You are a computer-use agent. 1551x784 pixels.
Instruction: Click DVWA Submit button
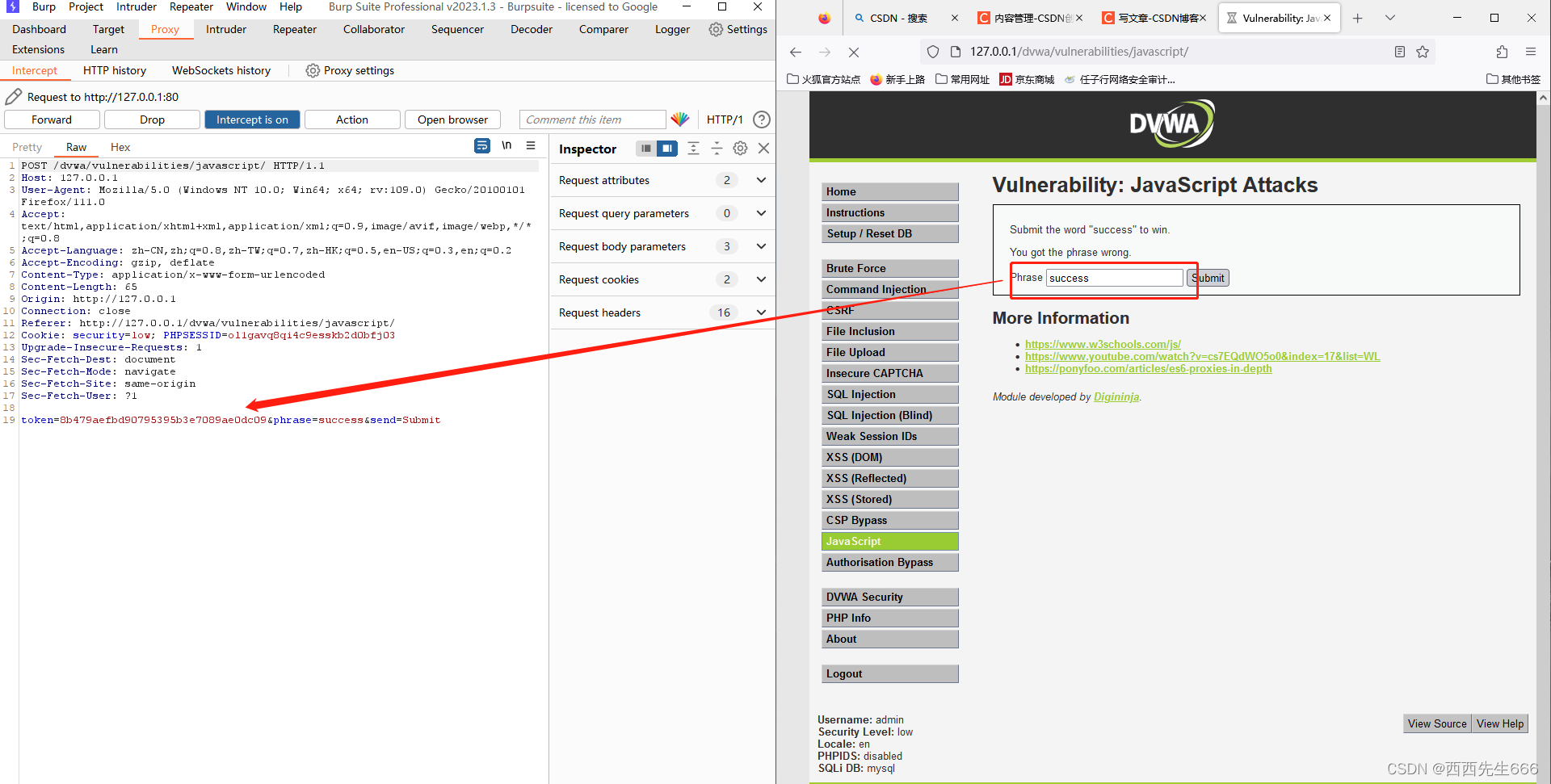[1208, 278]
